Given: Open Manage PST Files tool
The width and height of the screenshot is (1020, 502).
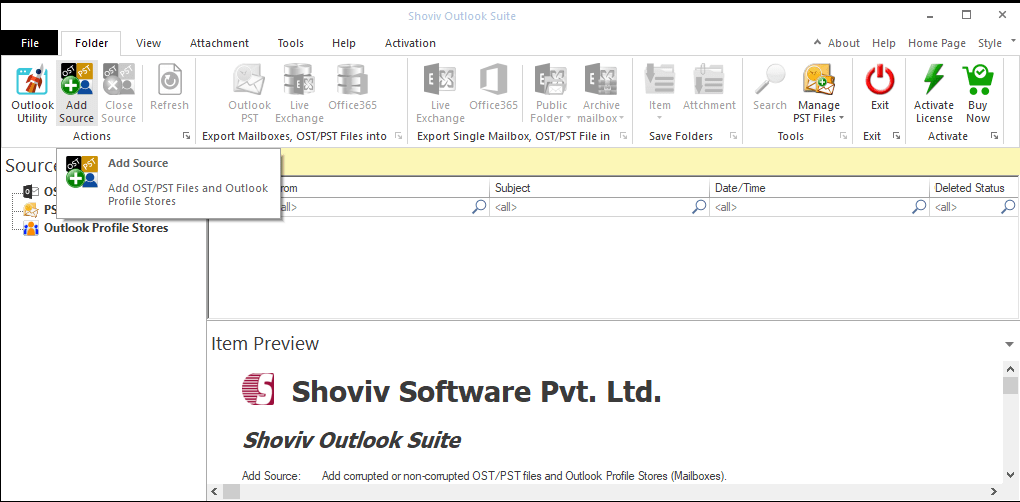Looking at the screenshot, I should tap(818, 94).
